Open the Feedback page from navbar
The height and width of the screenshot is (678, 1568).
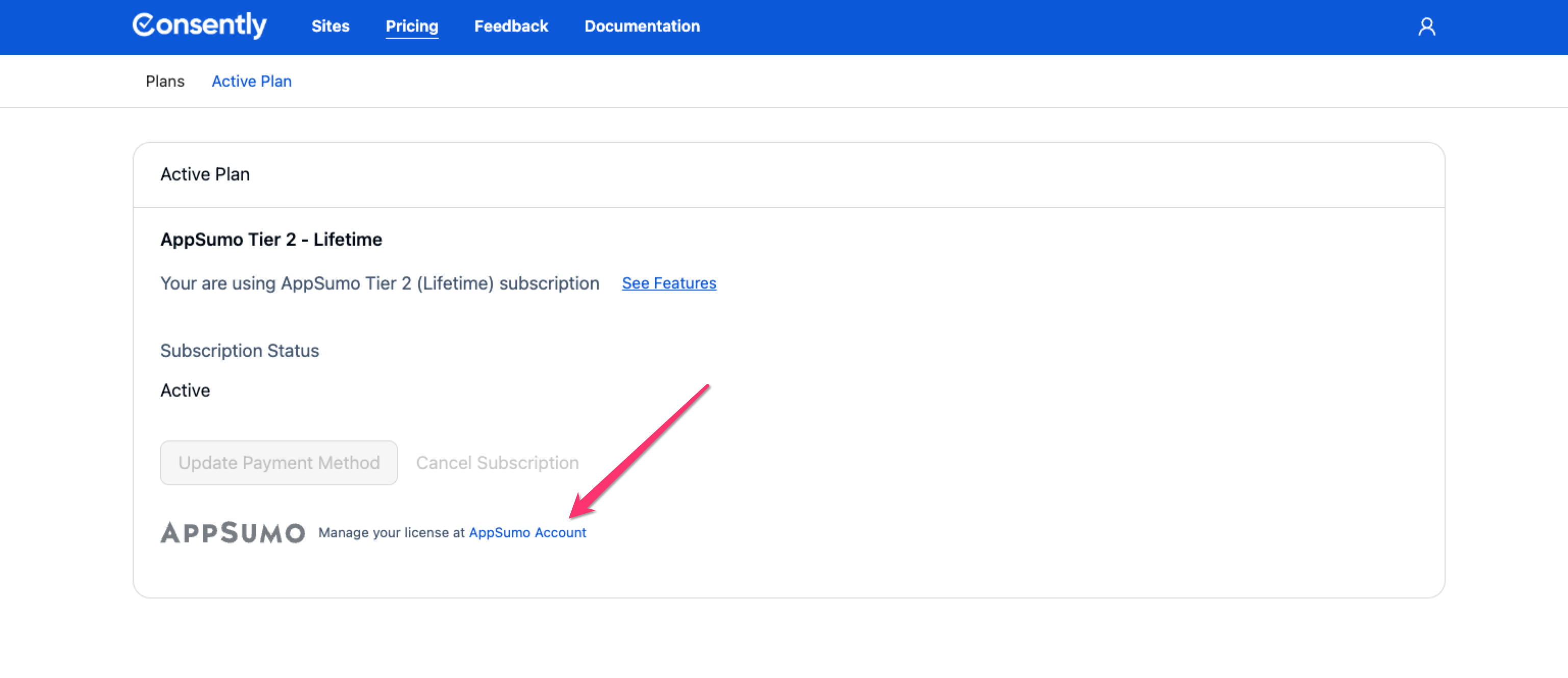tap(511, 26)
